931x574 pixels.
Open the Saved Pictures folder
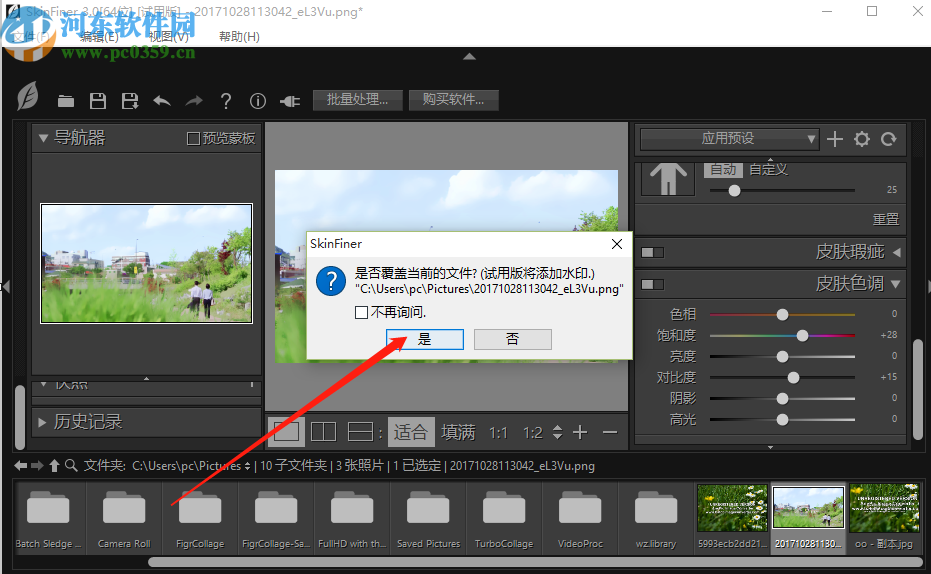[428, 518]
